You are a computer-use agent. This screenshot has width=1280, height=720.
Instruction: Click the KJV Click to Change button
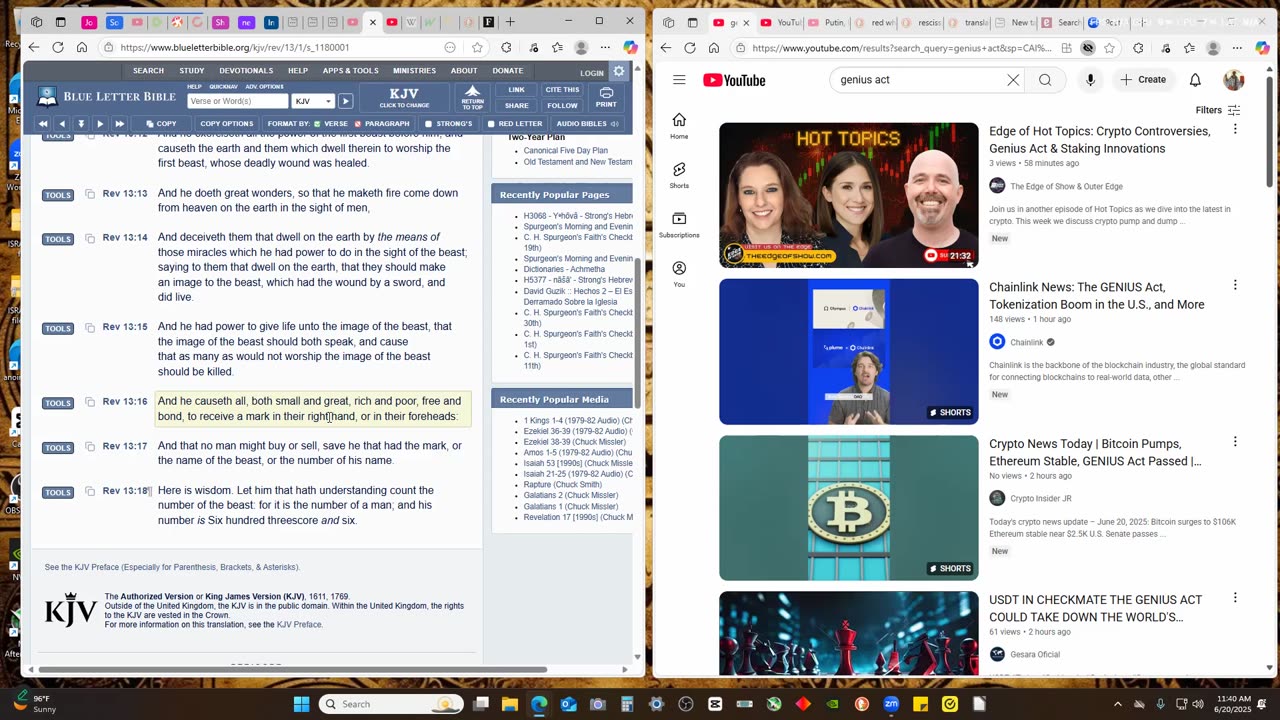coord(404,97)
